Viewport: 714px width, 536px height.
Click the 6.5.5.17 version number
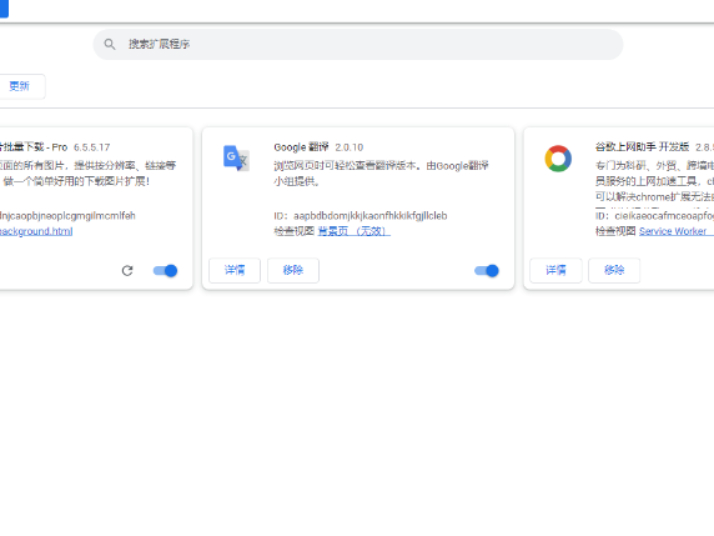click(x=92, y=148)
